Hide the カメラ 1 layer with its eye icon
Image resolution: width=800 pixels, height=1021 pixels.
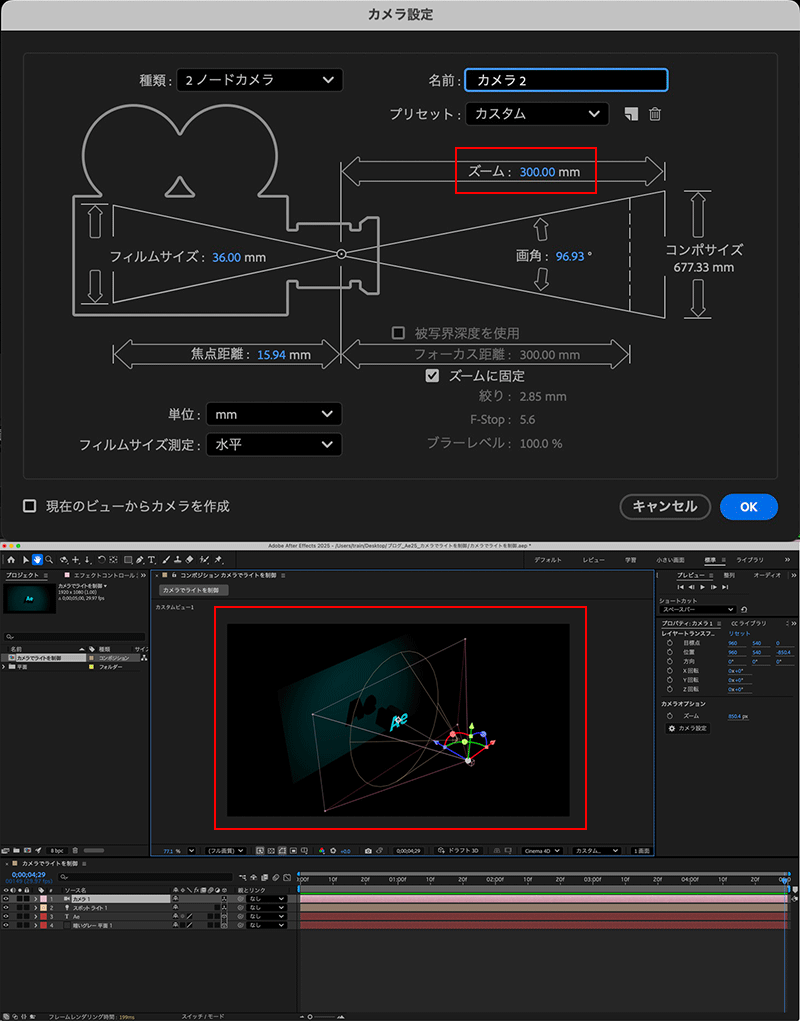tap(6, 899)
